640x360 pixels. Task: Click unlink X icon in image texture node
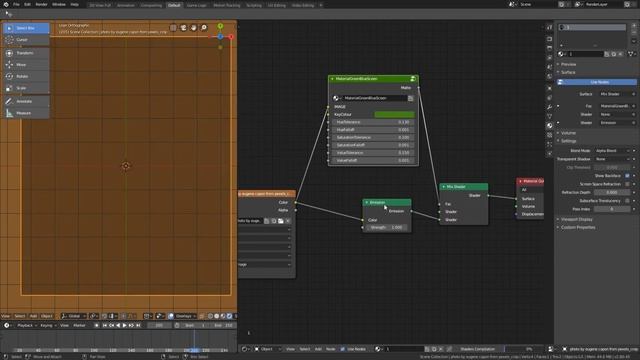pyautogui.click(x=288, y=221)
